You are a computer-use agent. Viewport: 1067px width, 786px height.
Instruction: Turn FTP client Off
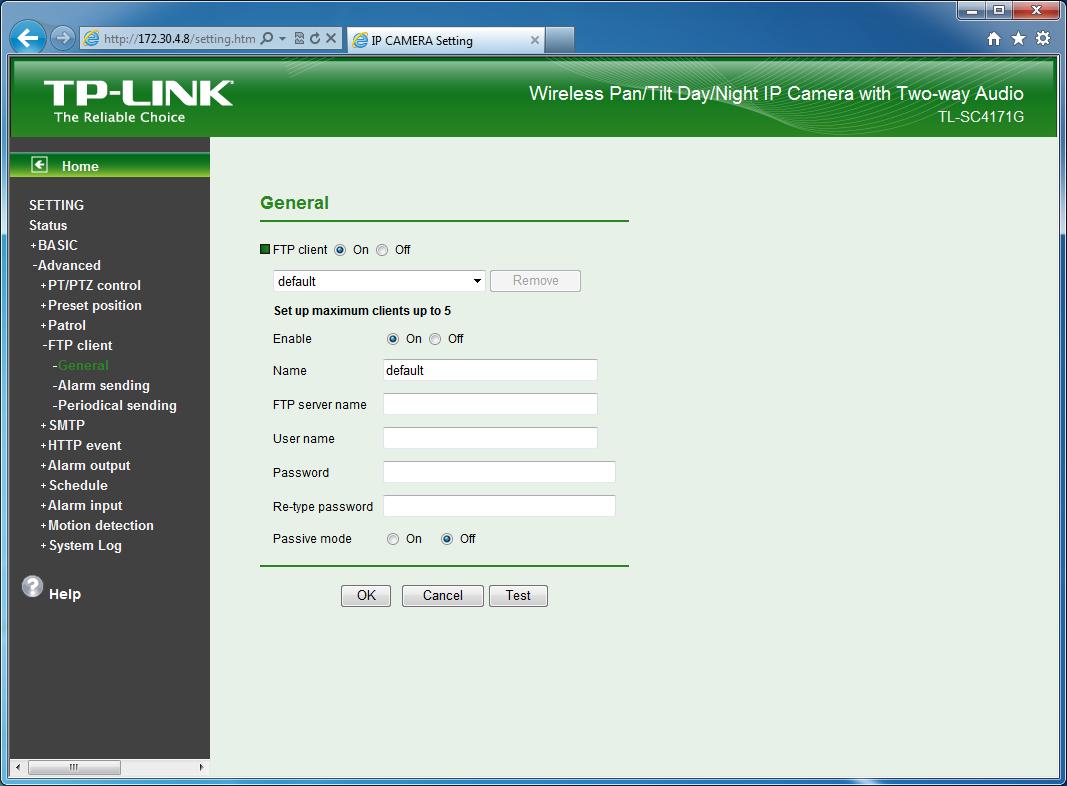pyautogui.click(x=382, y=250)
